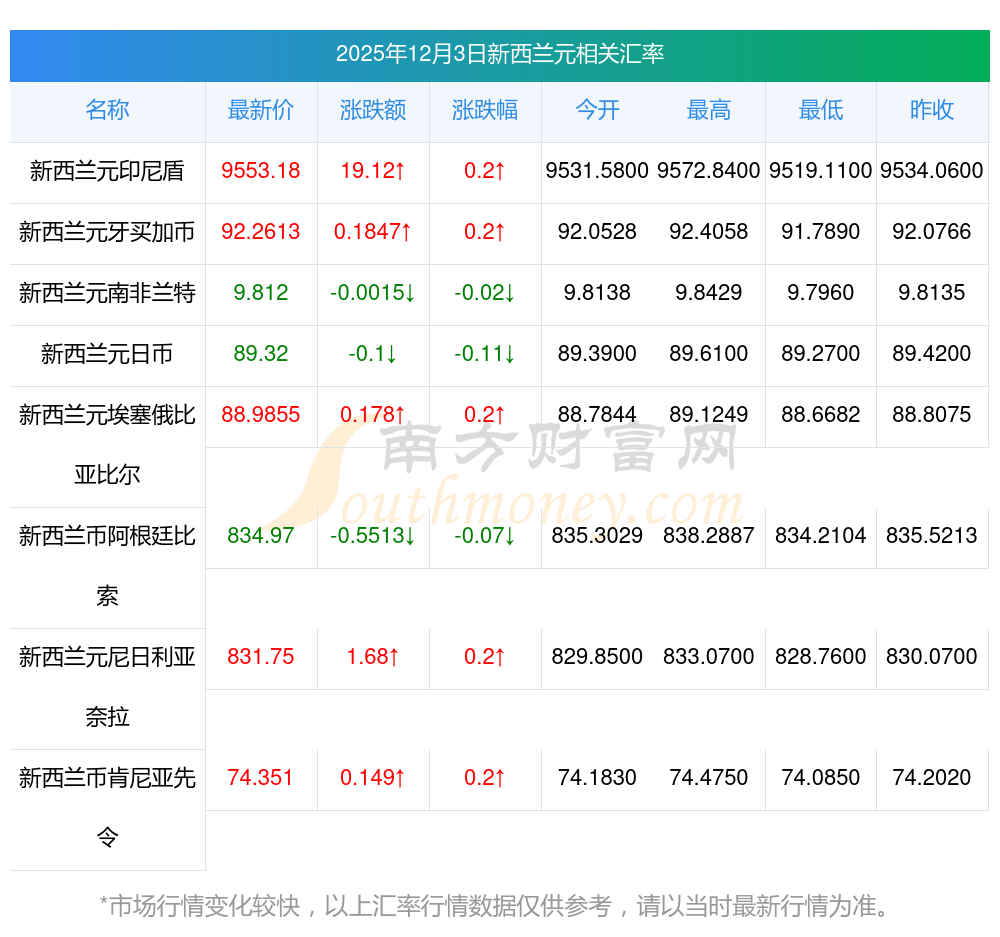The width and height of the screenshot is (1000, 937).
Task: Select the 最高 column header
Action: pyautogui.click(x=709, y=111)
